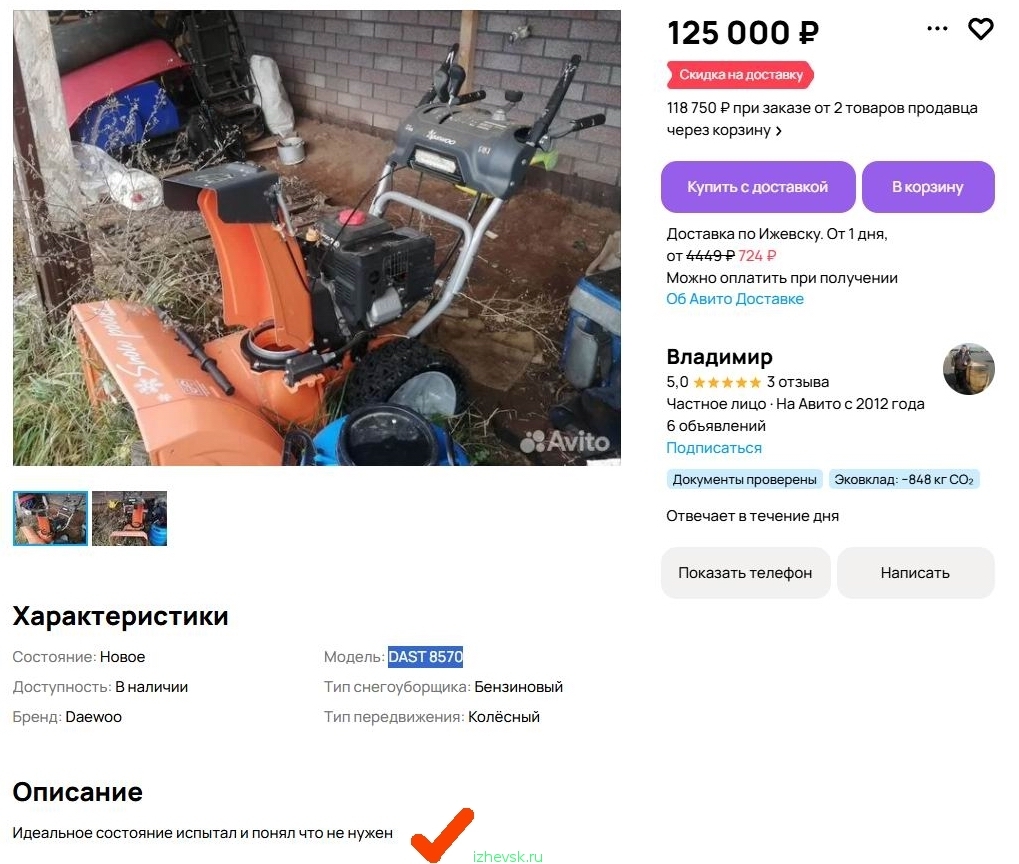Select the first photo thumbnail
Viewport: 1019px width, 864px height.
tap(51, 518)
